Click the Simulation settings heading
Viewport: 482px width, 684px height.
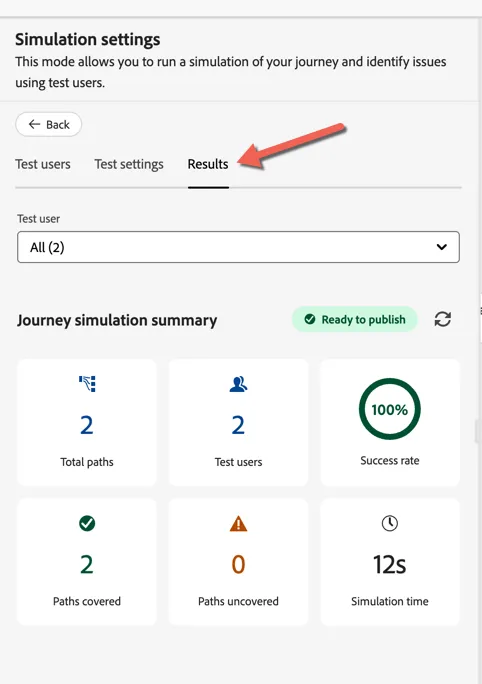[x=88, y=39]
